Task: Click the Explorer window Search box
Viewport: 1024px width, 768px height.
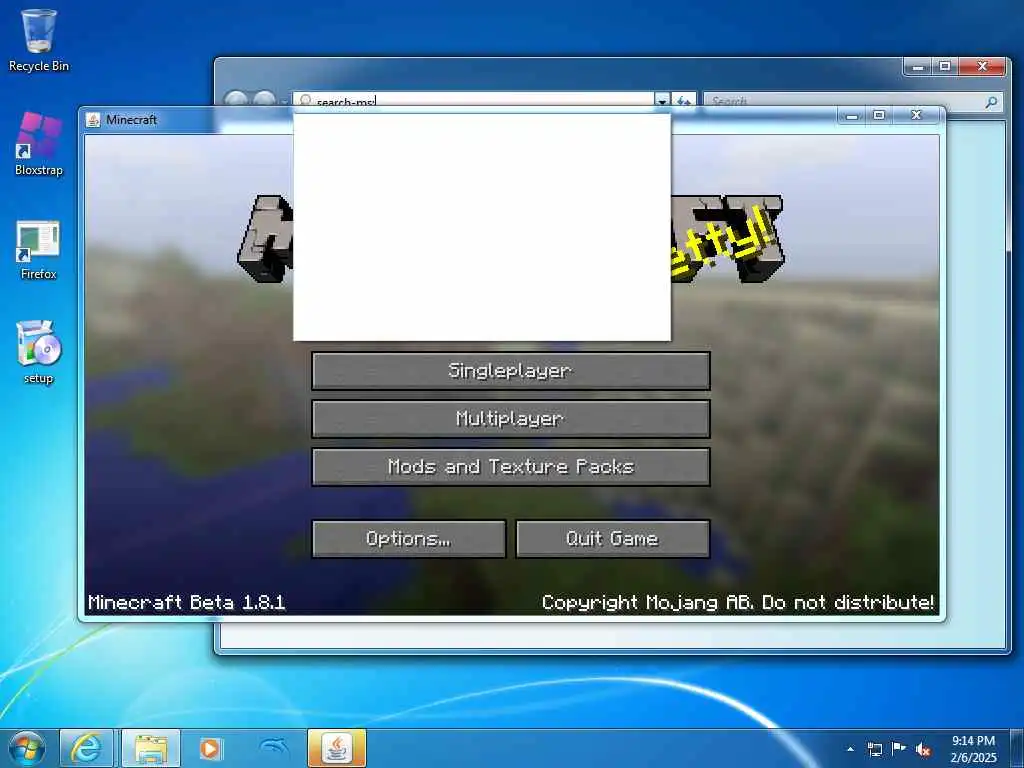Action: 853,101
